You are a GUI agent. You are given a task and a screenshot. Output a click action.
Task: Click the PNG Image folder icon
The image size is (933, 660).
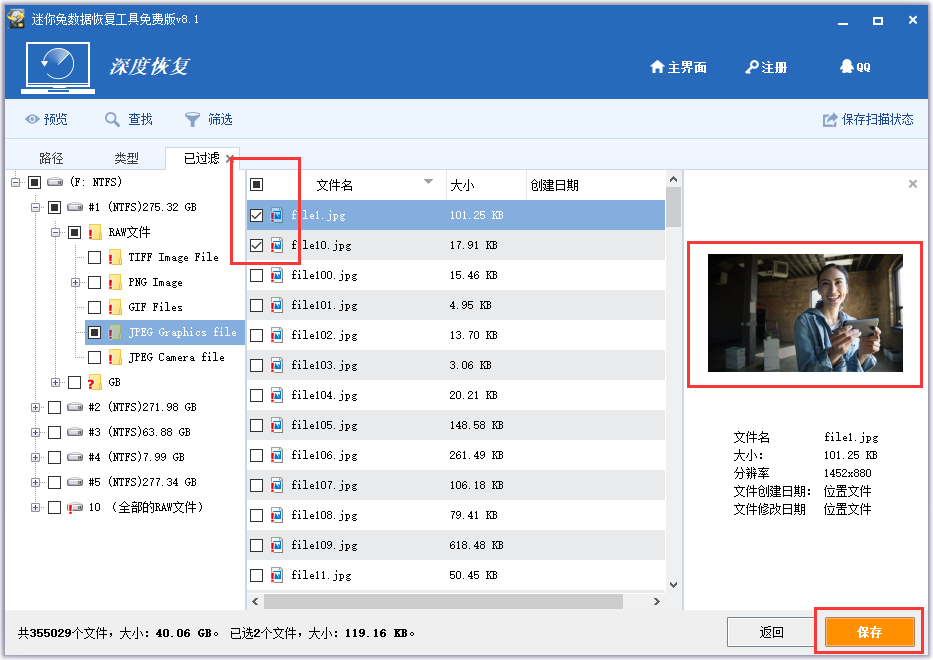(115, 282)
